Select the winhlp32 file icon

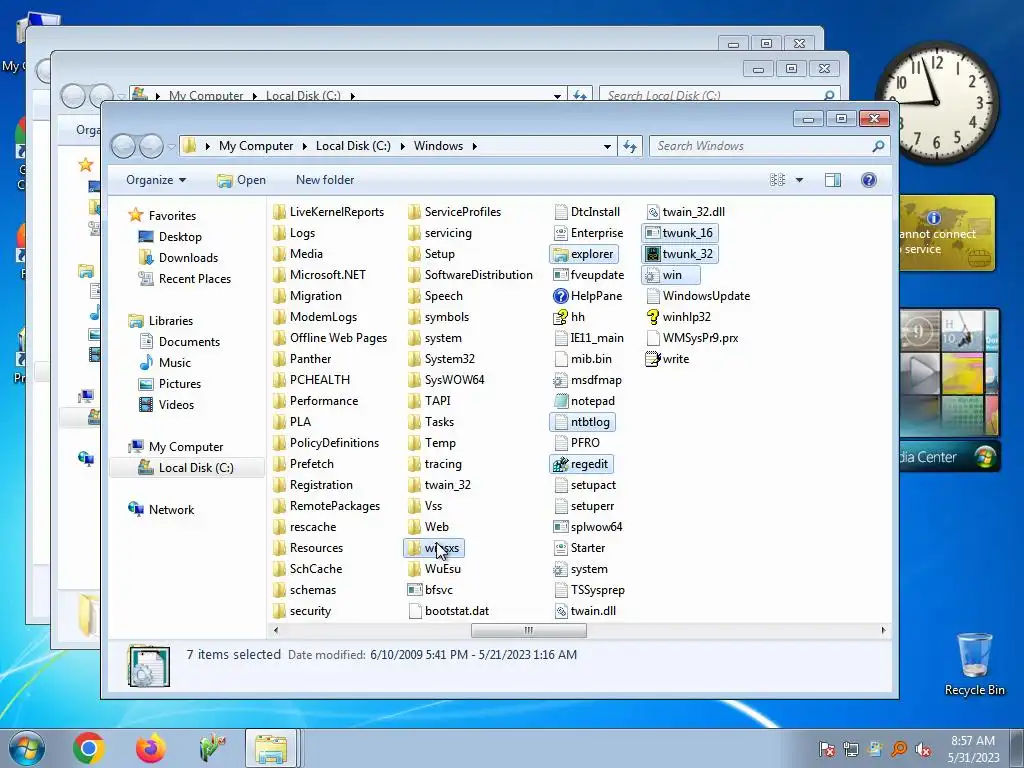[x=652, y=317]
